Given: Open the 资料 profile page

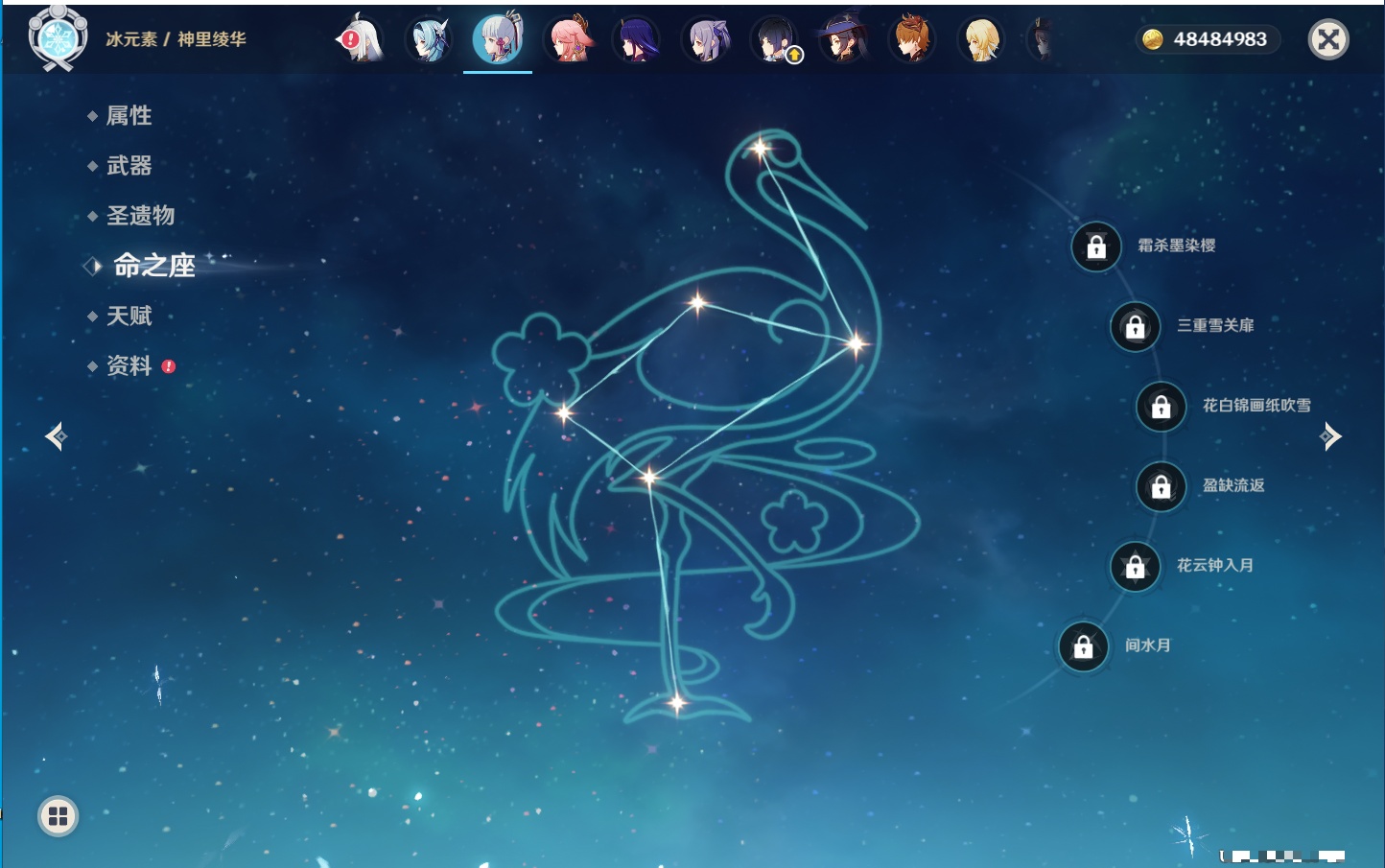Looking at the screenshot, I should coord(130,365).
